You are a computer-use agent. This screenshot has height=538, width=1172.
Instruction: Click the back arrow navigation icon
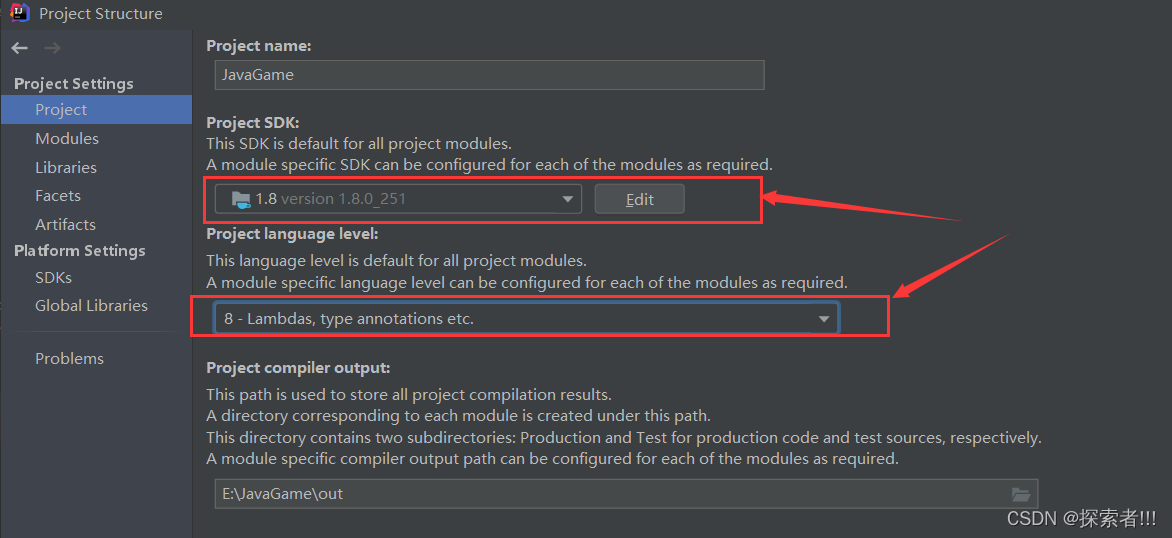tap(20, 49)
